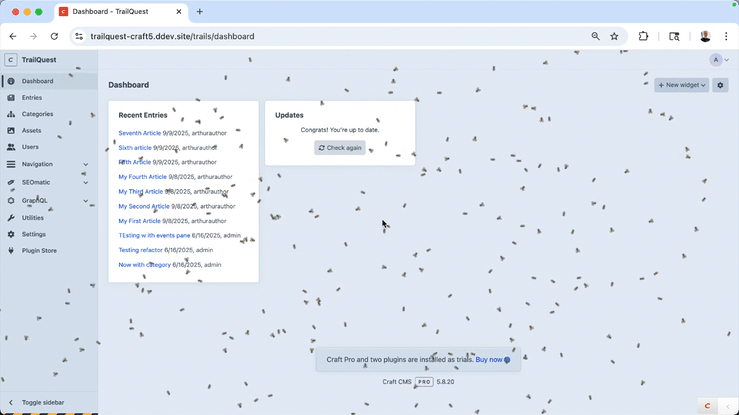The image size is (739, 415).
Task: Open dashboard widget settings gear
Action: coord(720,85)
